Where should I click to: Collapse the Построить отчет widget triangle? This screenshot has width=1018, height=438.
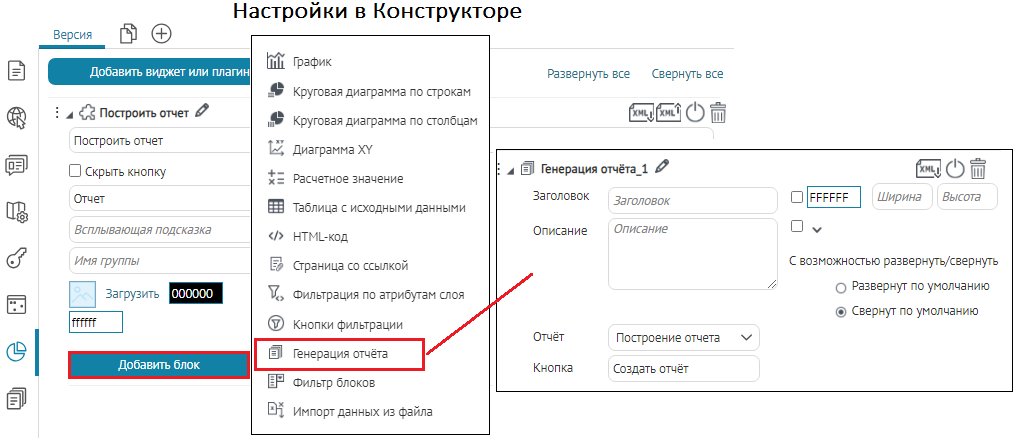[69, 113]
